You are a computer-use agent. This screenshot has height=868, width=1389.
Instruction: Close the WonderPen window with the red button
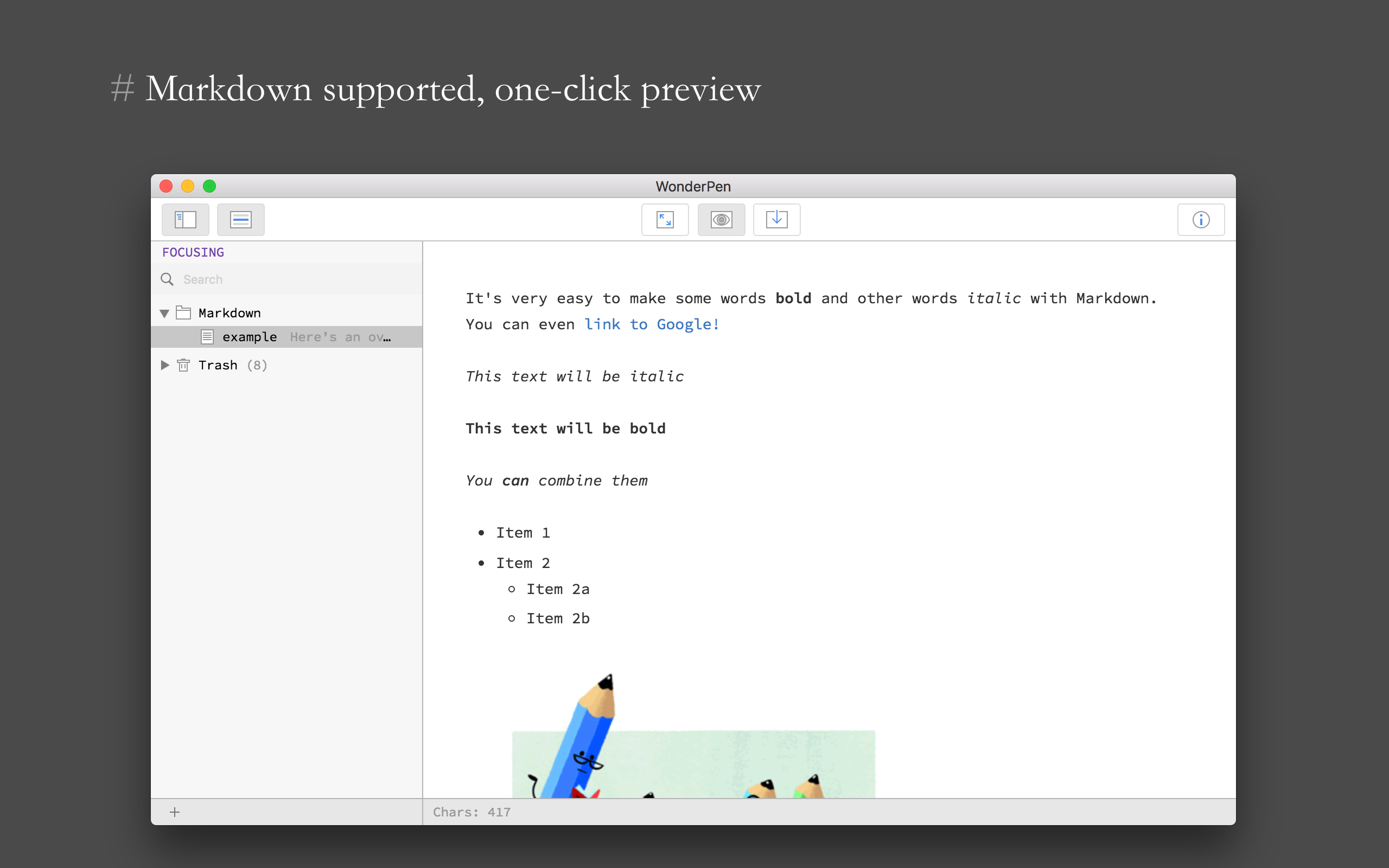coord(167,186)
